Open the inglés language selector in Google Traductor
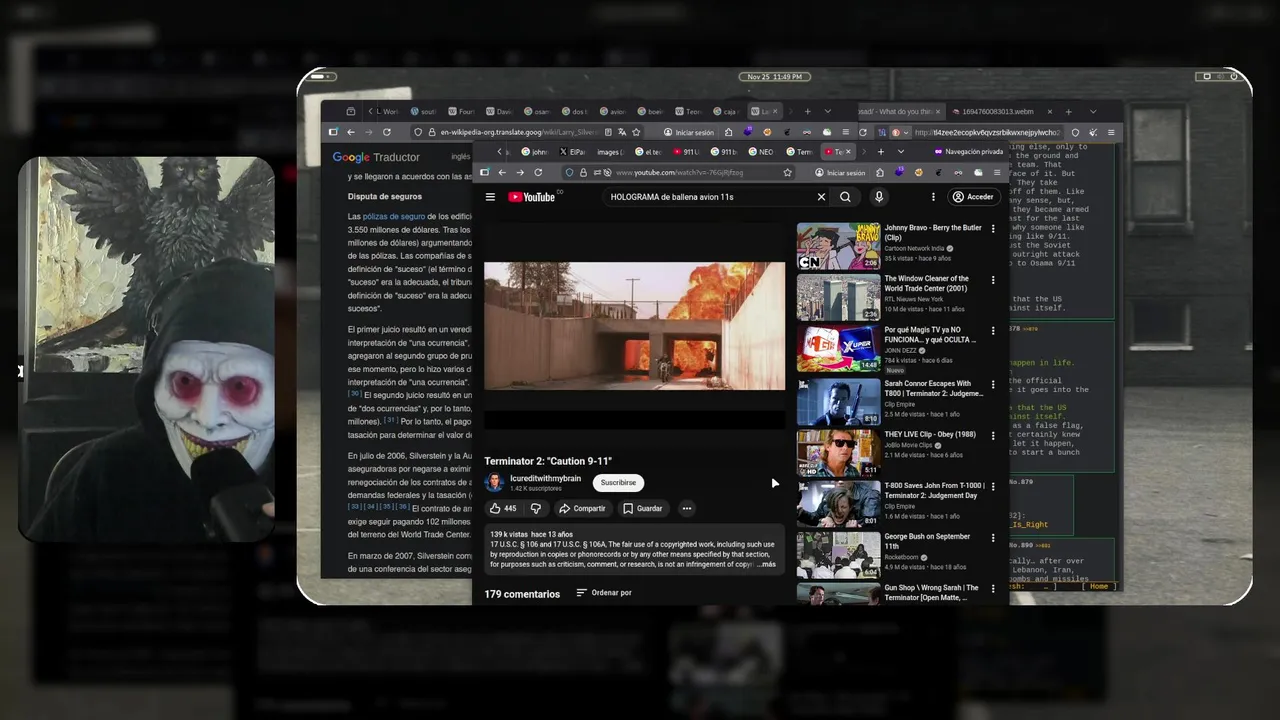This screenshot has height=720, width=1280. pos(460,156)
